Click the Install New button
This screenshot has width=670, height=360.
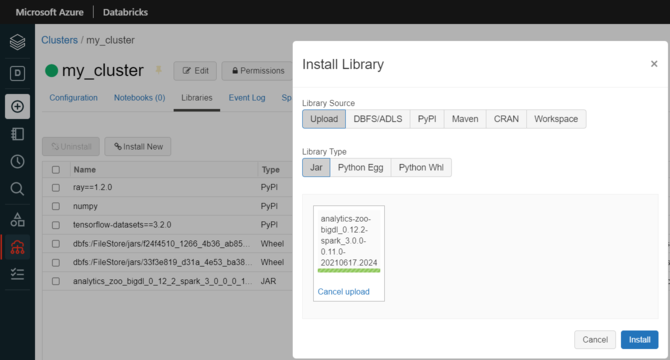pyautogui.click(x=138, y=146)
